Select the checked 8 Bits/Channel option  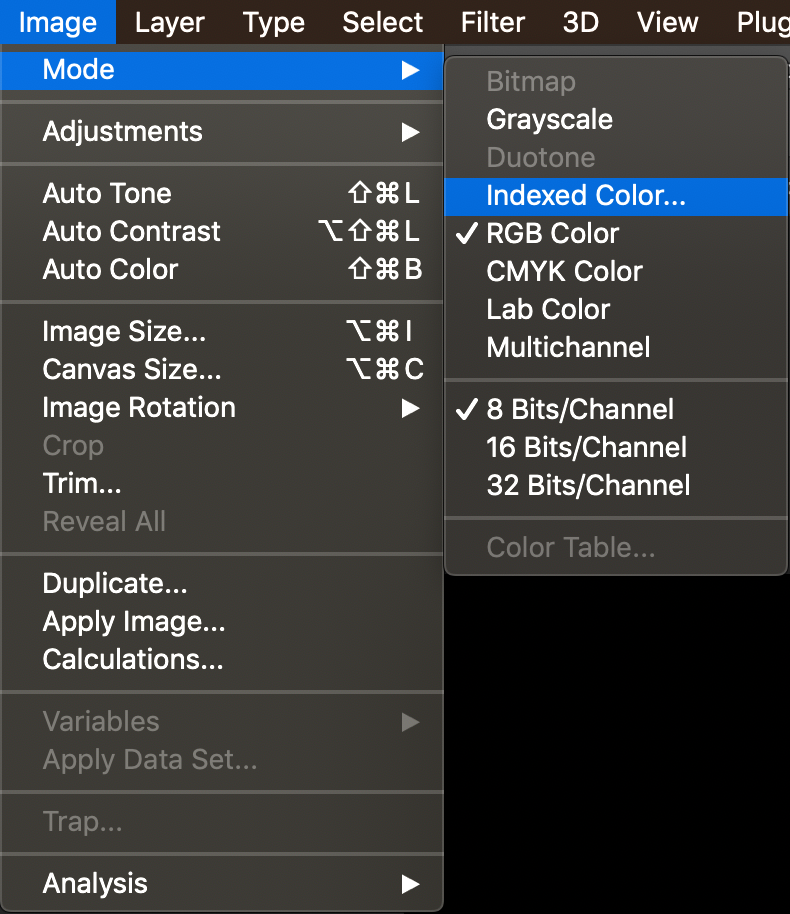click(x=616, y=410)
